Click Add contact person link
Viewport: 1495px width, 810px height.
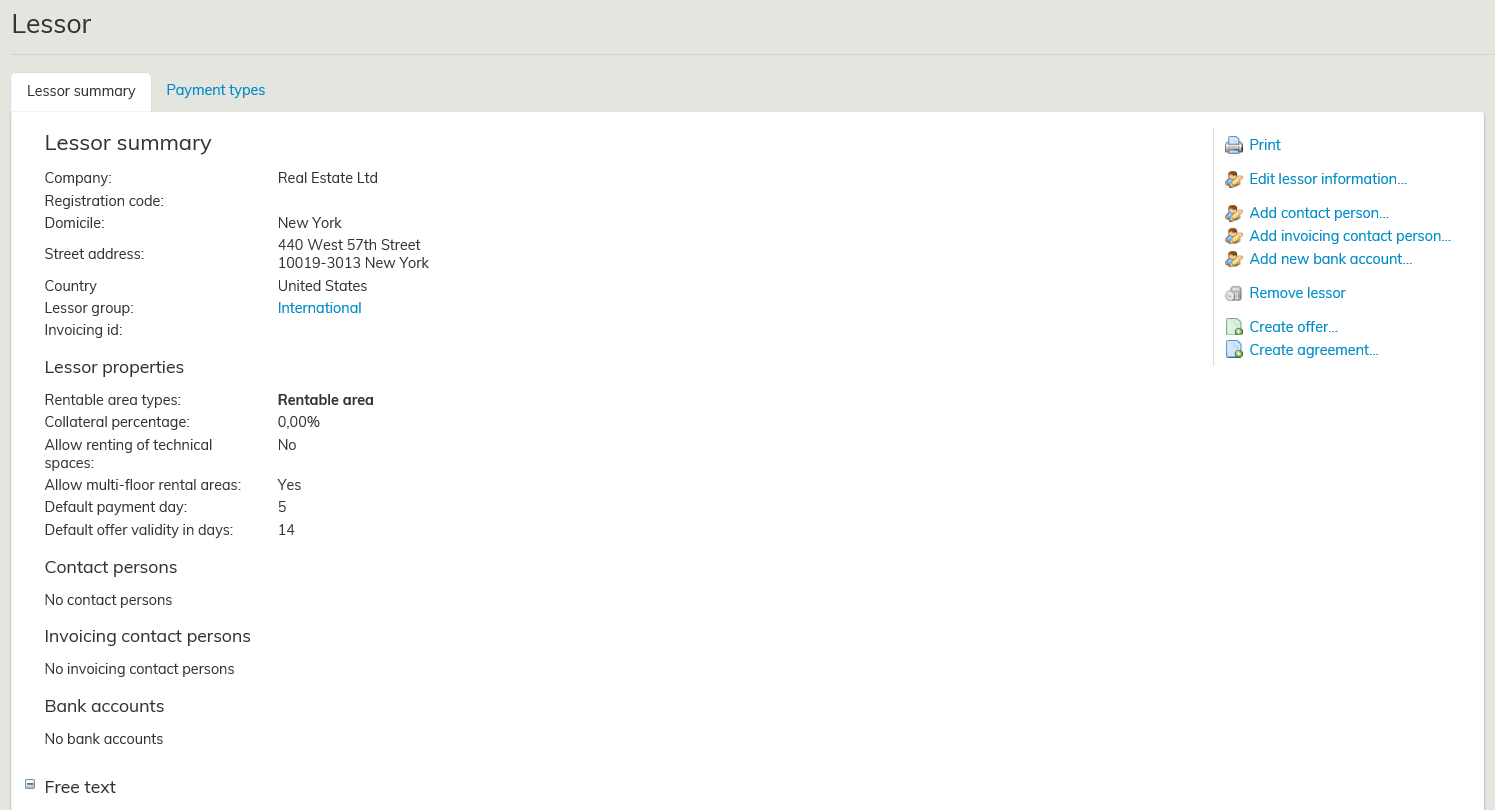1319,213
